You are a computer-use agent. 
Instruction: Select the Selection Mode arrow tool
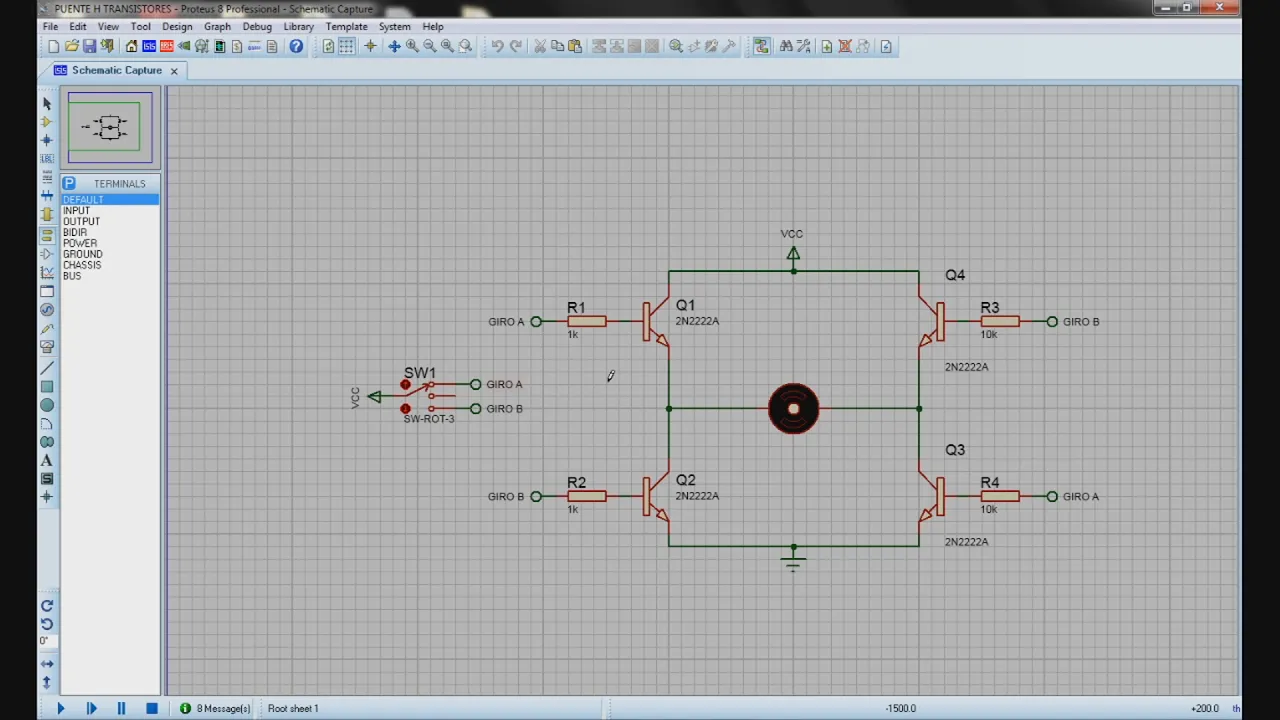(47, 103)
